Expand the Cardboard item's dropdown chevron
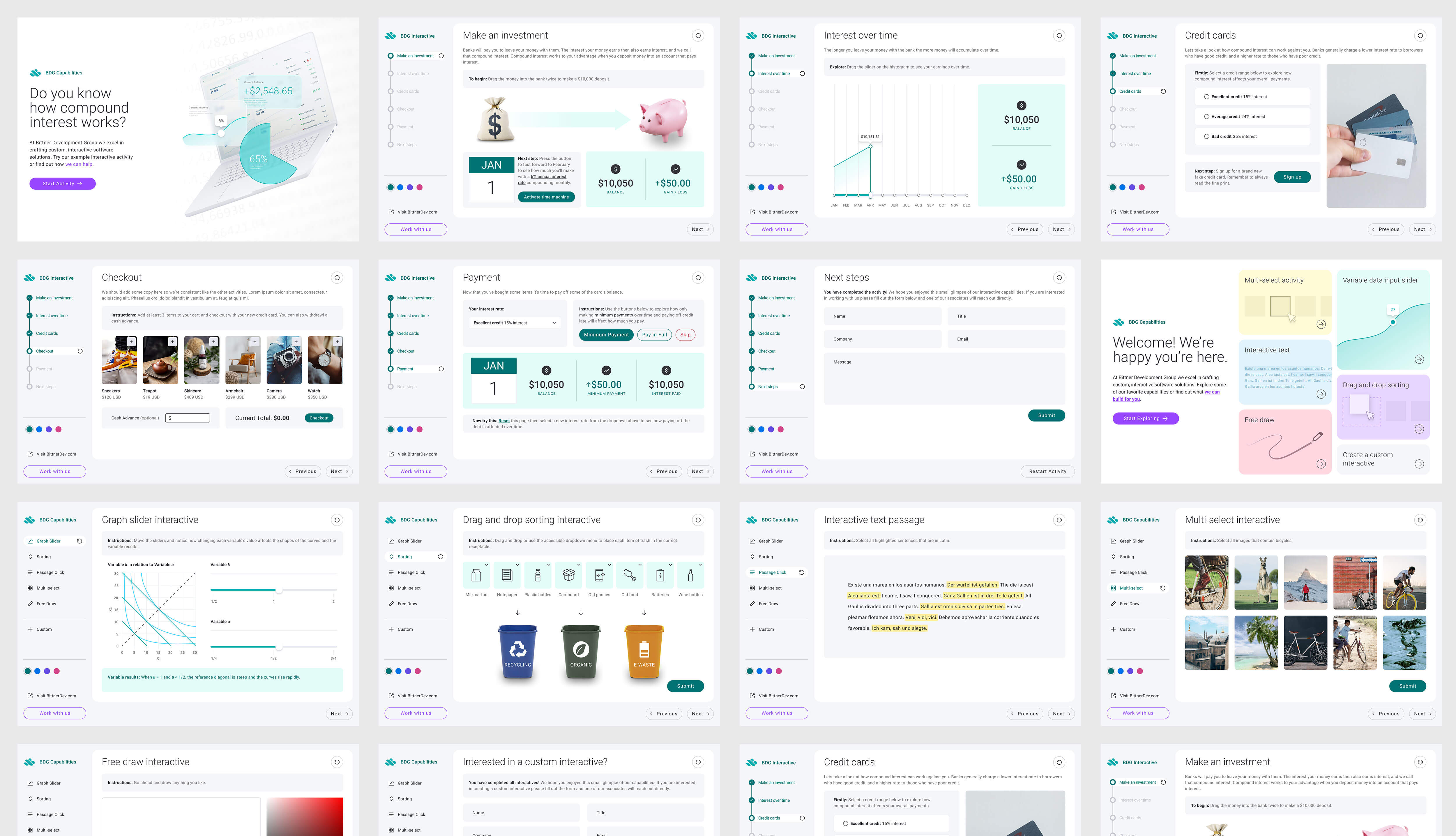 (579, 565)
